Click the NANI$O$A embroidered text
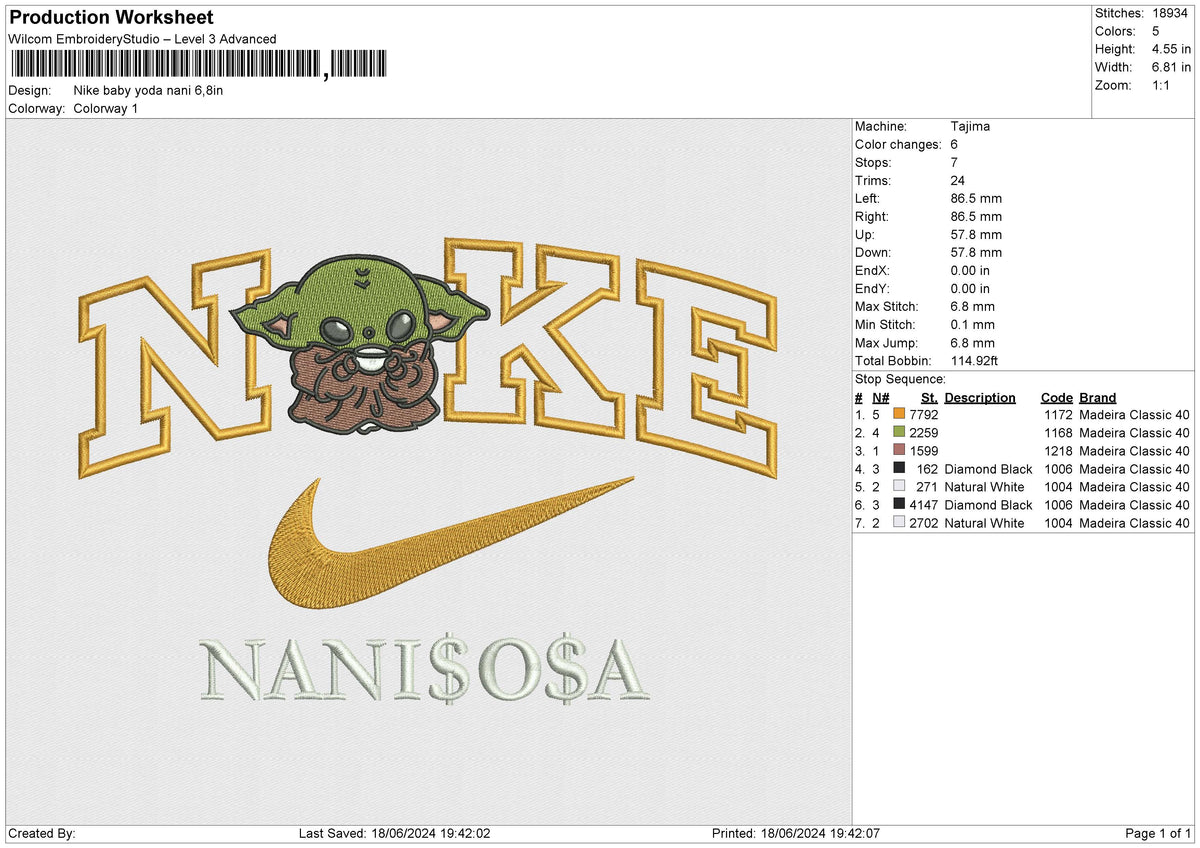Image resolution: width=1200 pixels, height=848 pixels. 425,670
